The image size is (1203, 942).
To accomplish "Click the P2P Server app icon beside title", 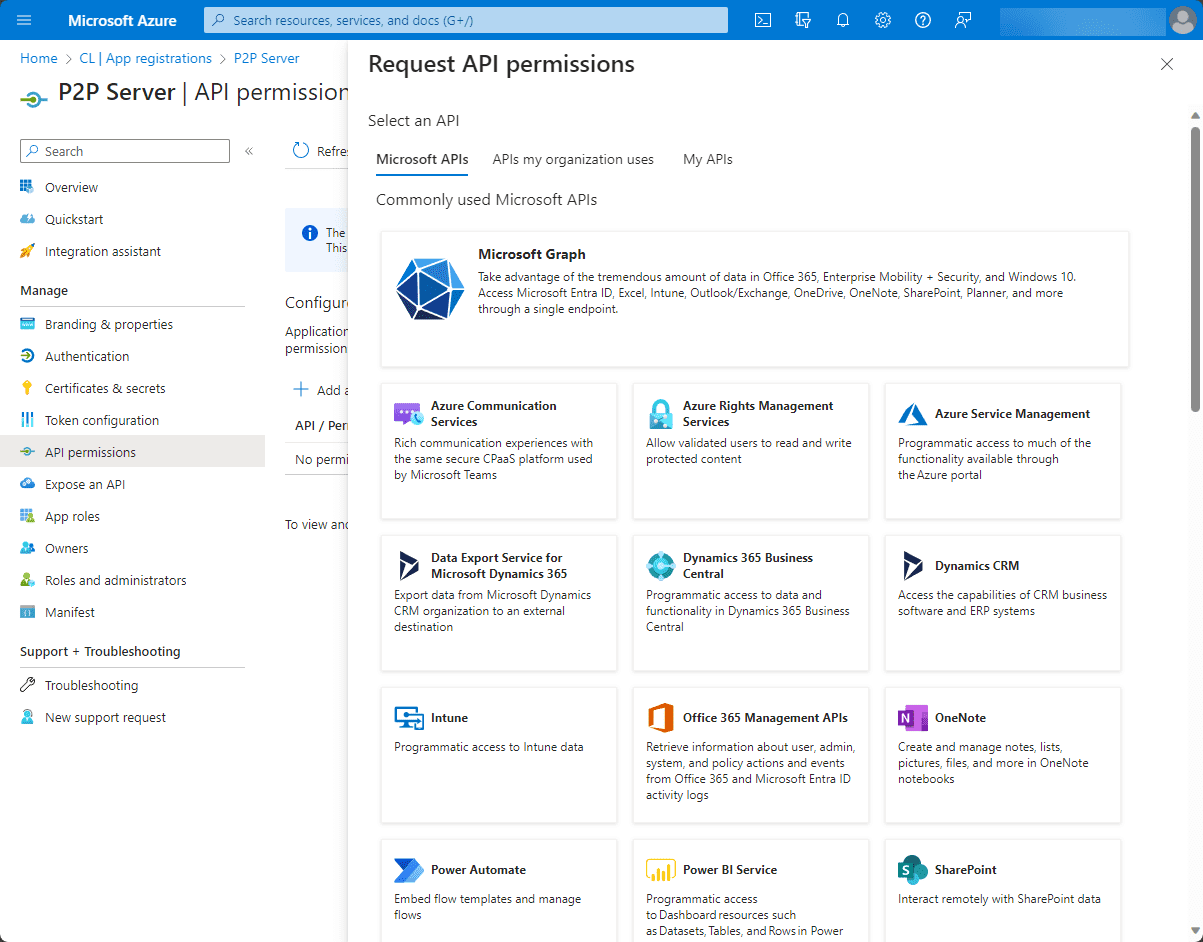I will (x=34, y=98).
